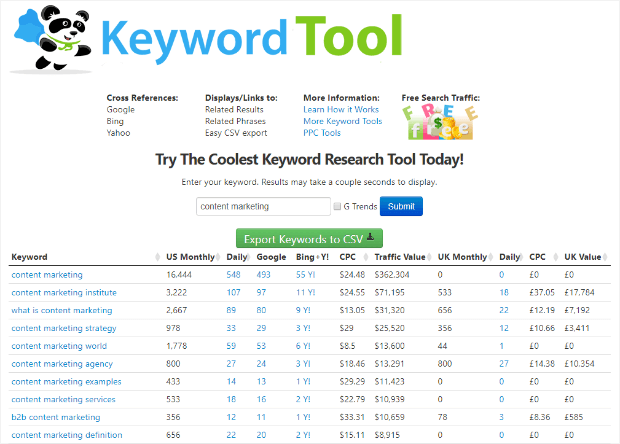Click UK Daily value 18 link
Screen dimensions: 620x444
click(x=504, y=293)
